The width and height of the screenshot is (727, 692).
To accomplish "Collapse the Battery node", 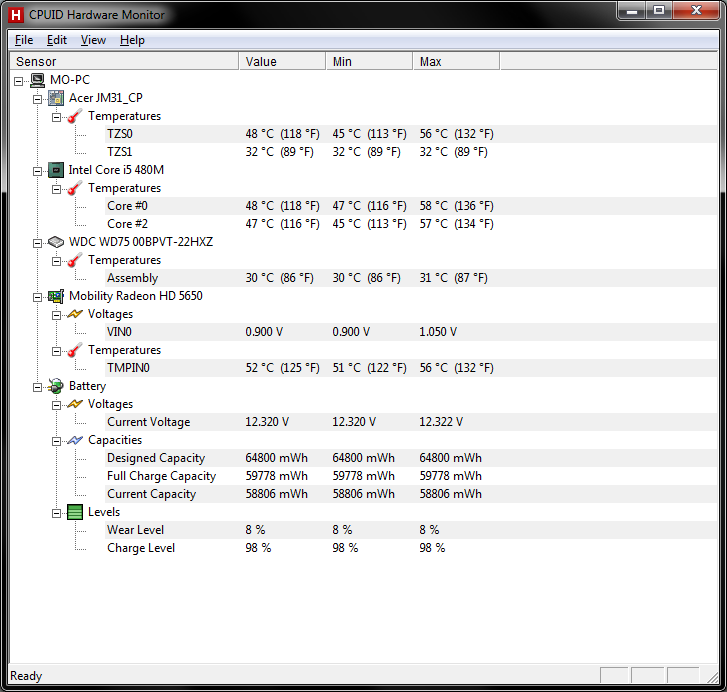I will pyautogui.click(x=37, y=387).
